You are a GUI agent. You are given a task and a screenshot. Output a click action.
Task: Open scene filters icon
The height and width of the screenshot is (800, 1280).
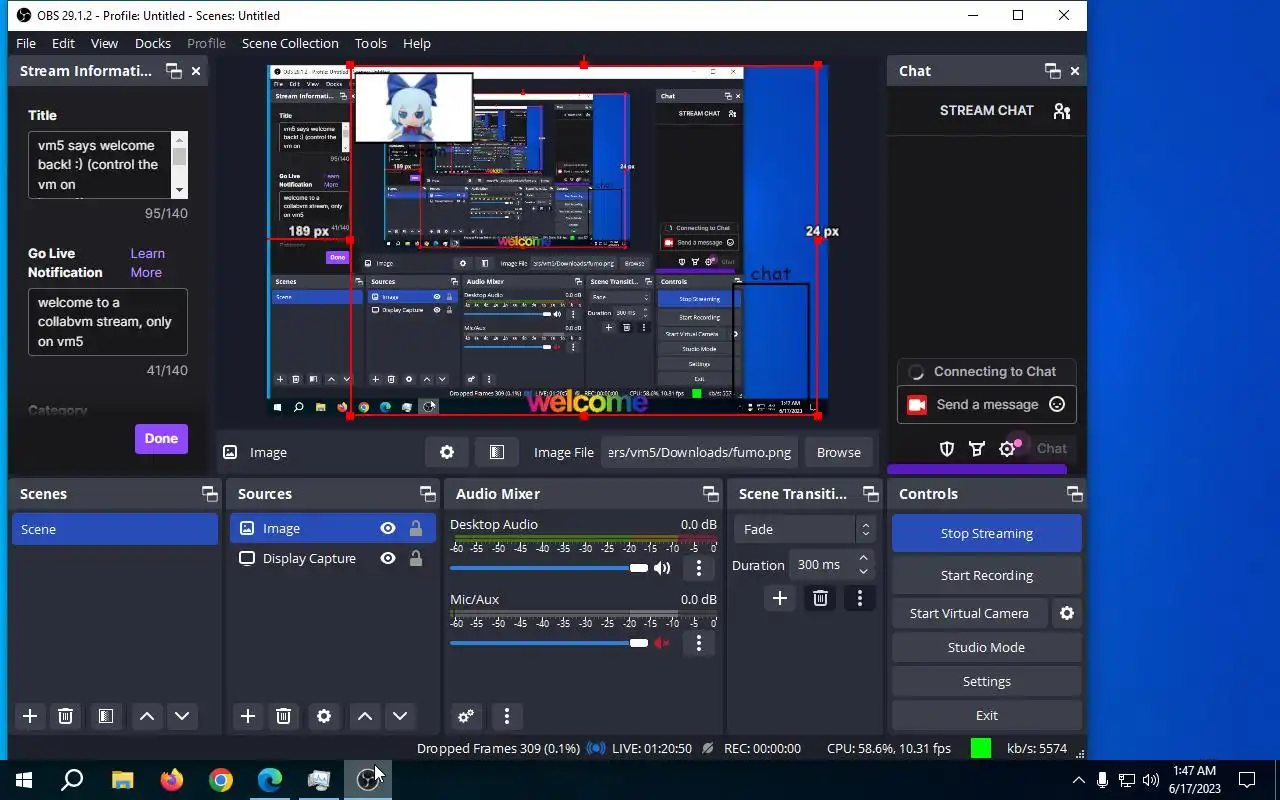(x=105, y=716)
